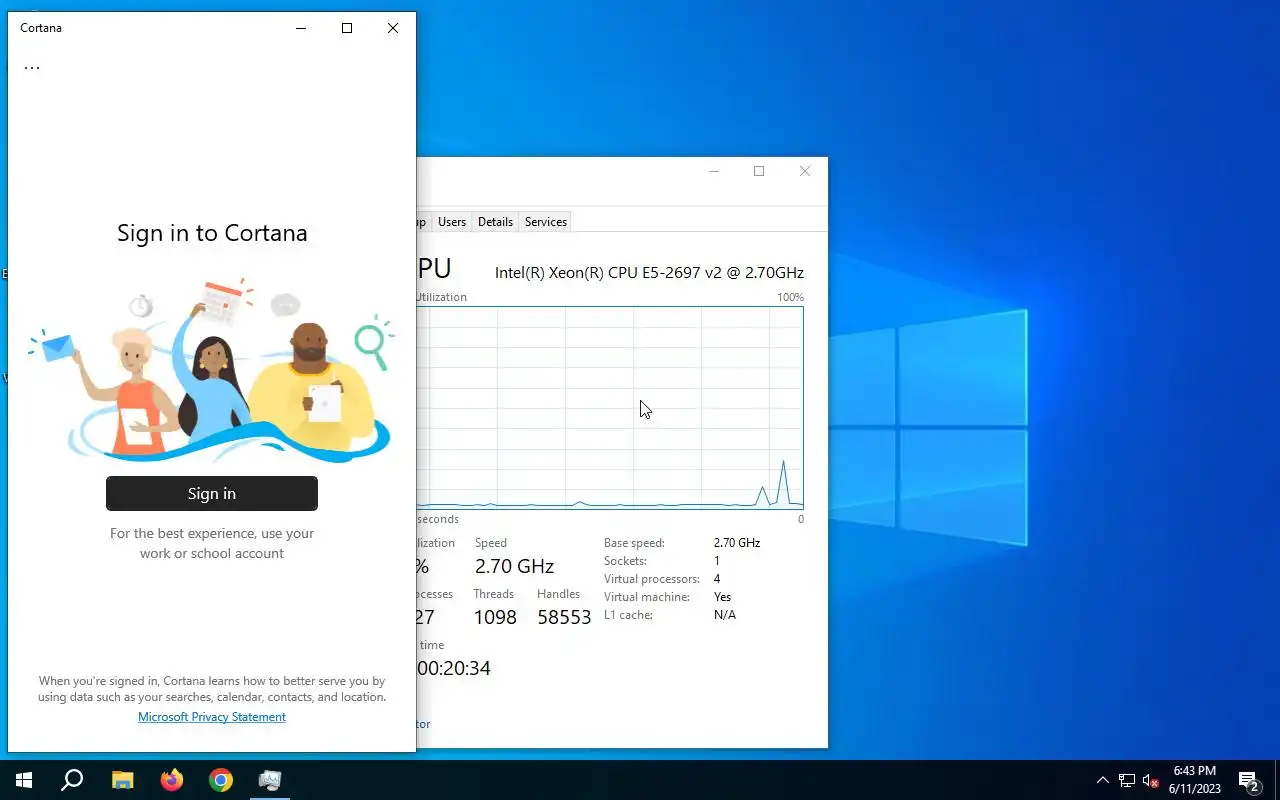This screenshot has height=800, width=1280.
Task: Open the Microsoft Privacy Statement link
Action: click(x=212, y=717)
